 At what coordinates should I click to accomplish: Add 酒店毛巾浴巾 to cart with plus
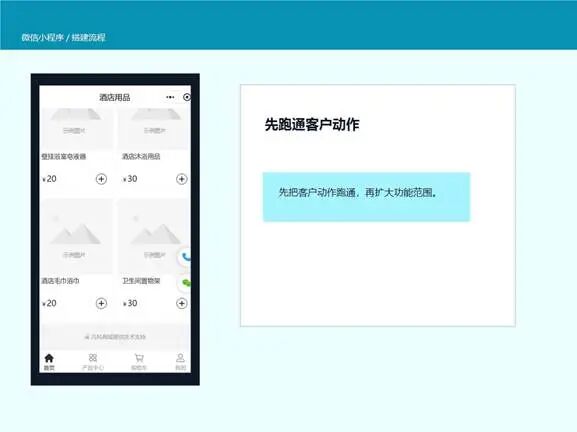pos(101,304)
